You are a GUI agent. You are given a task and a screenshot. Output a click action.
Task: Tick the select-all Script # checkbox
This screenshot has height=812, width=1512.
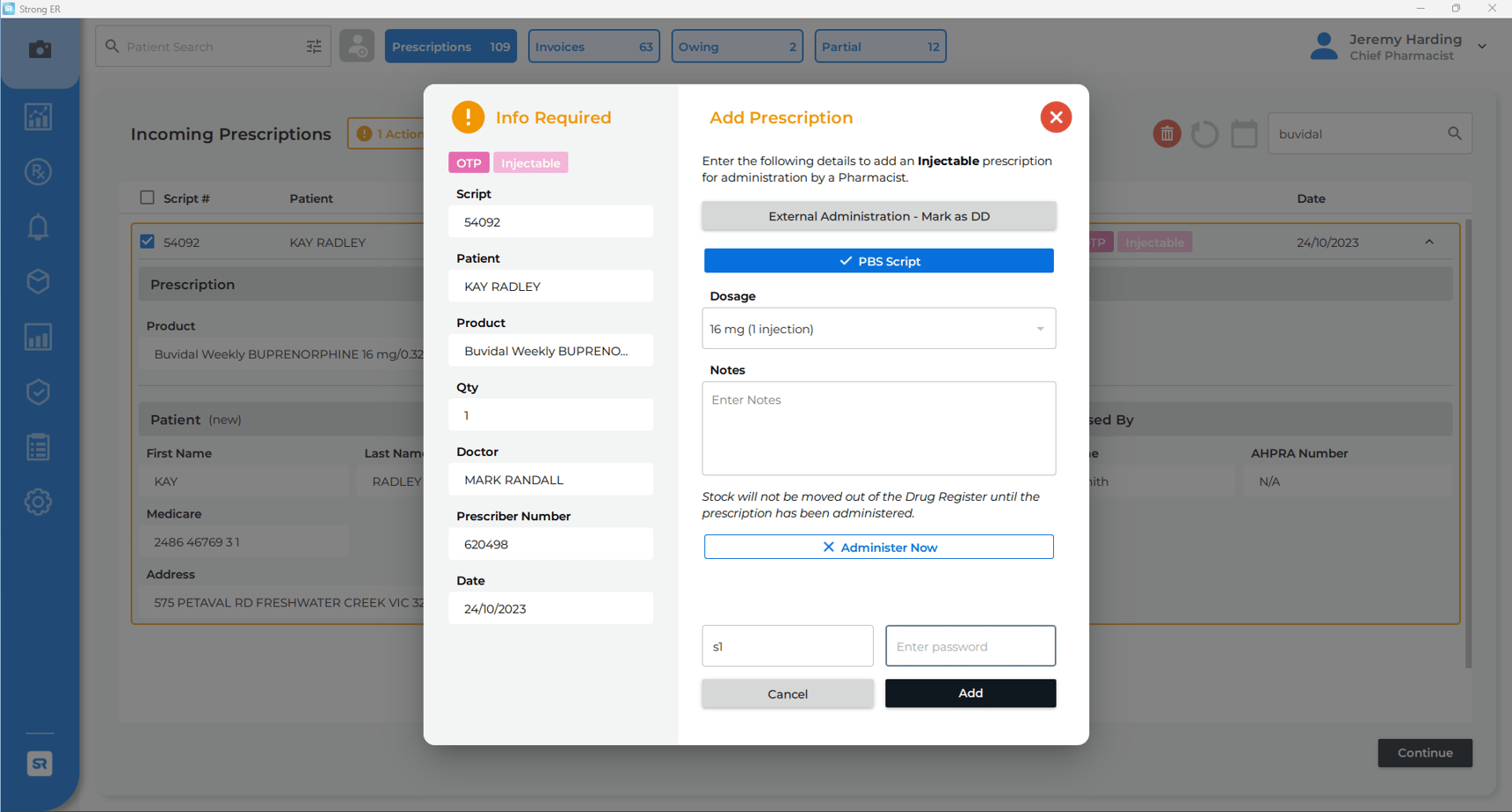147,198
